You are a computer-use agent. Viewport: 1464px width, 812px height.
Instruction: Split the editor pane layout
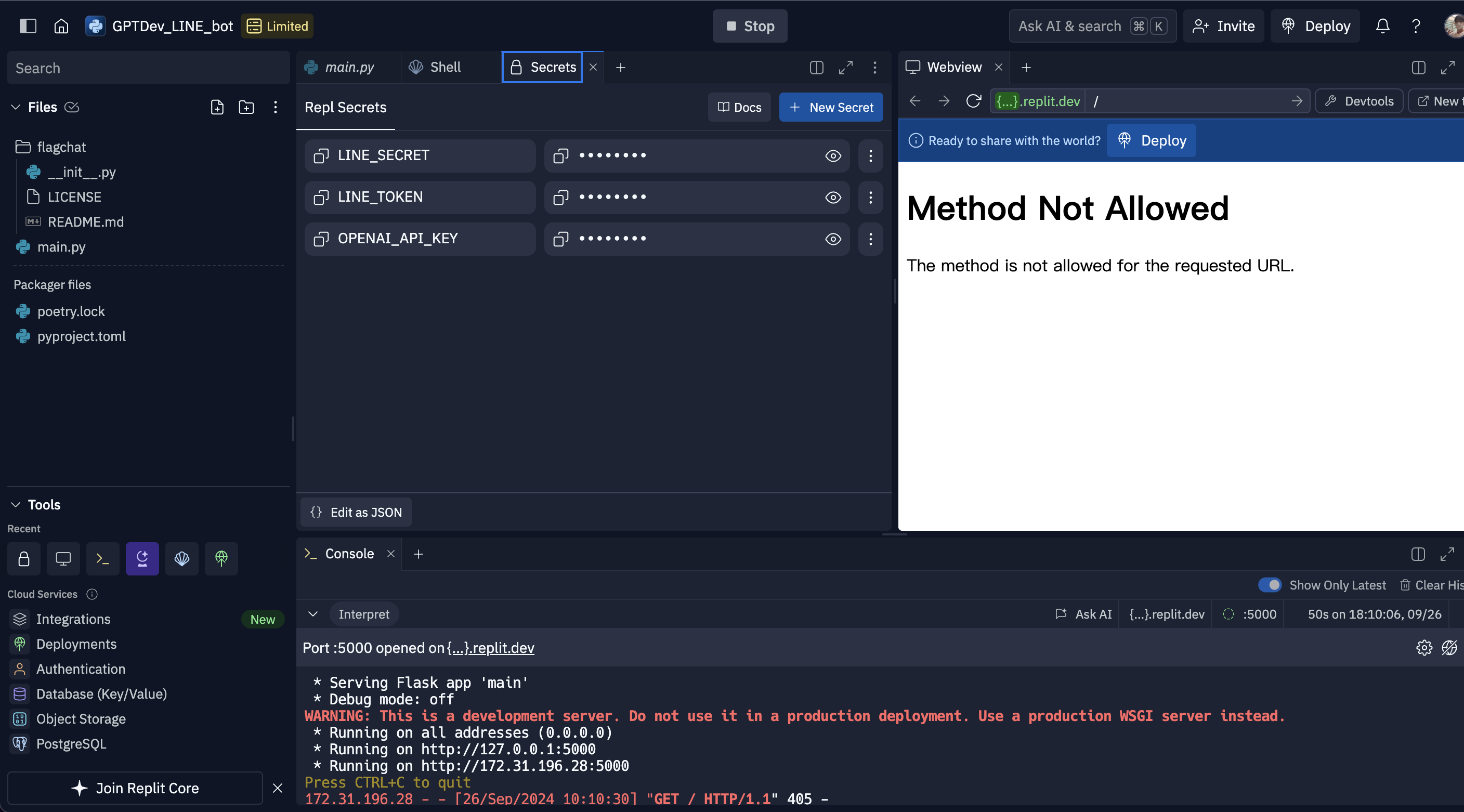point(816,68)
